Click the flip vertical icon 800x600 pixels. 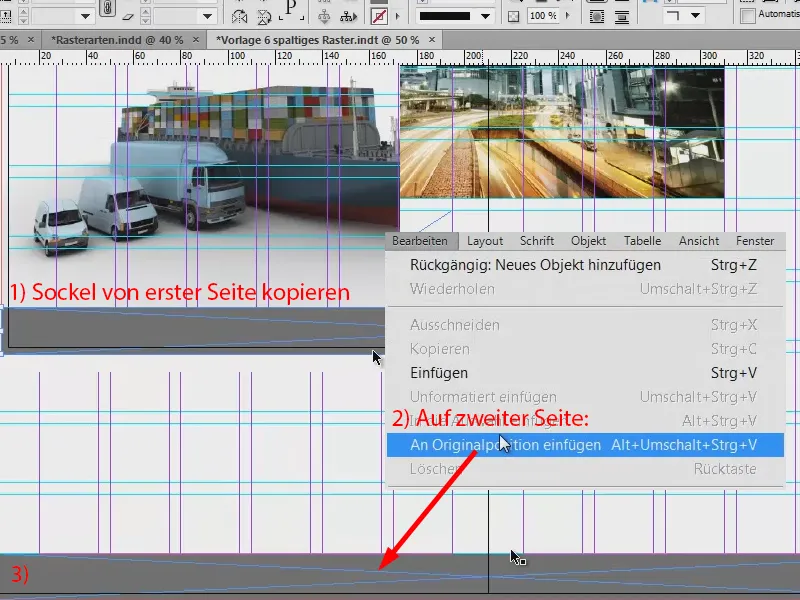tap(264, 16)
